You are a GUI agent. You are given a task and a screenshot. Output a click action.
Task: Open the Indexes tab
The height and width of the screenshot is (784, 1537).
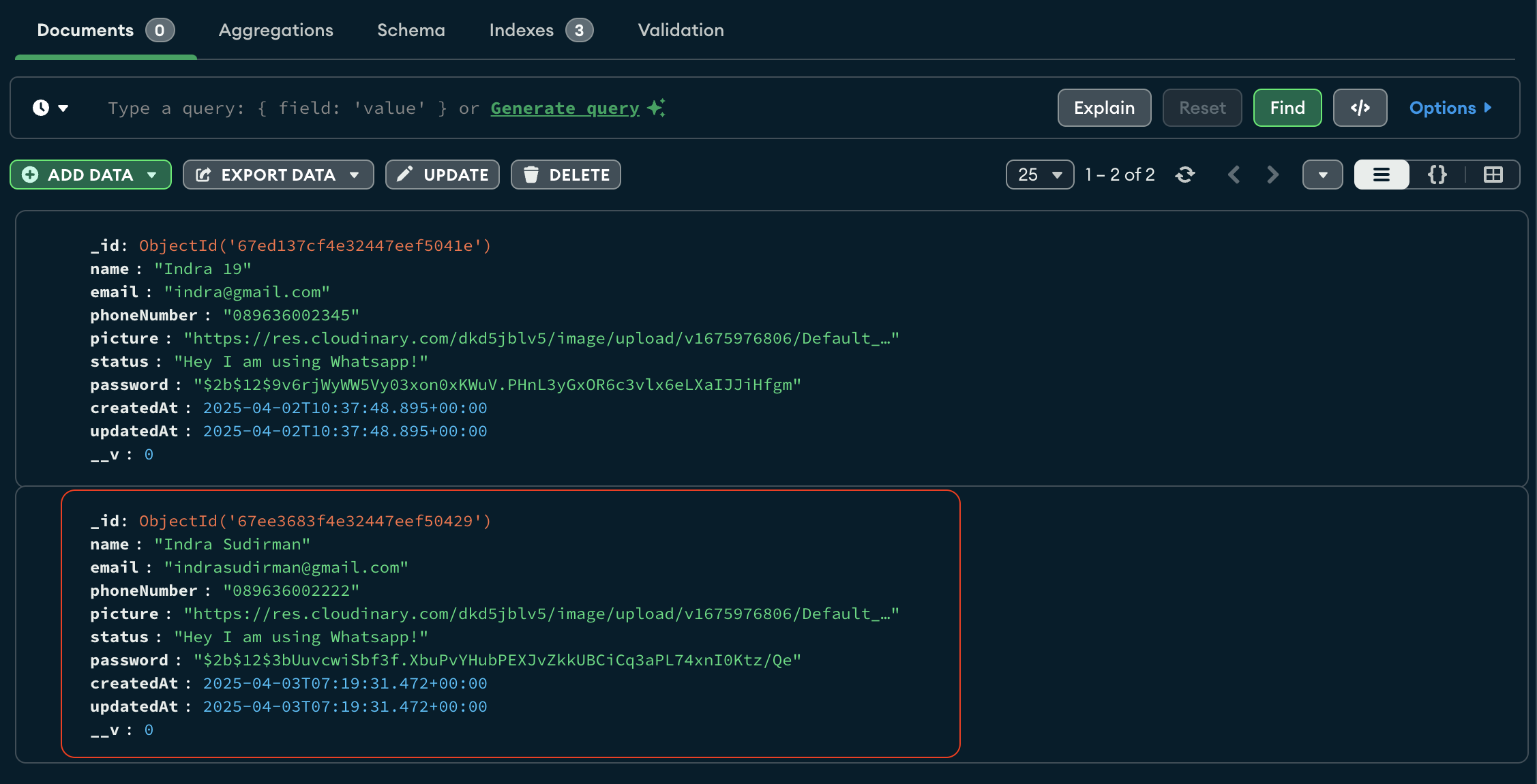click(521, 30)
